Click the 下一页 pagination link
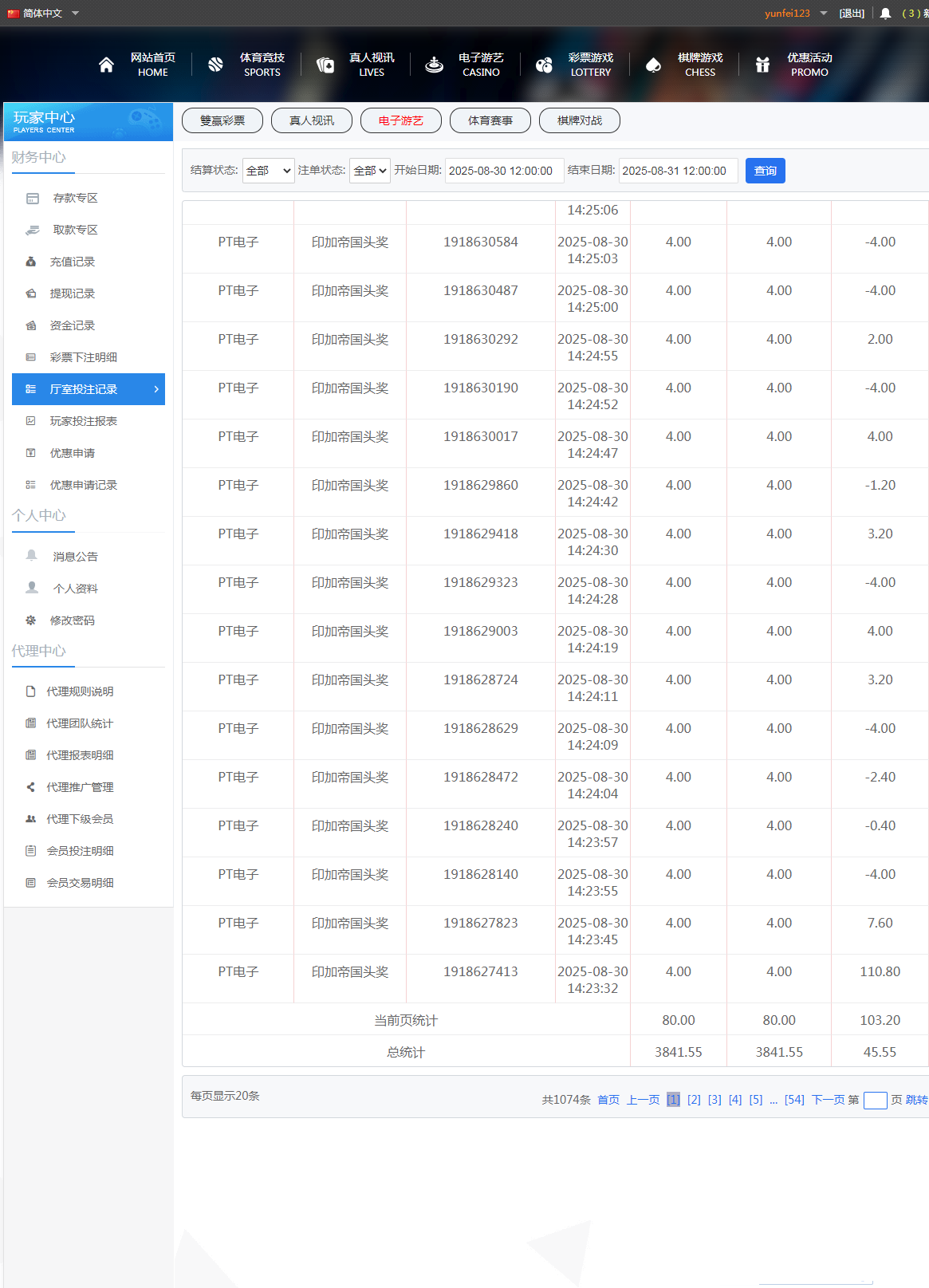 point(828,1100)
